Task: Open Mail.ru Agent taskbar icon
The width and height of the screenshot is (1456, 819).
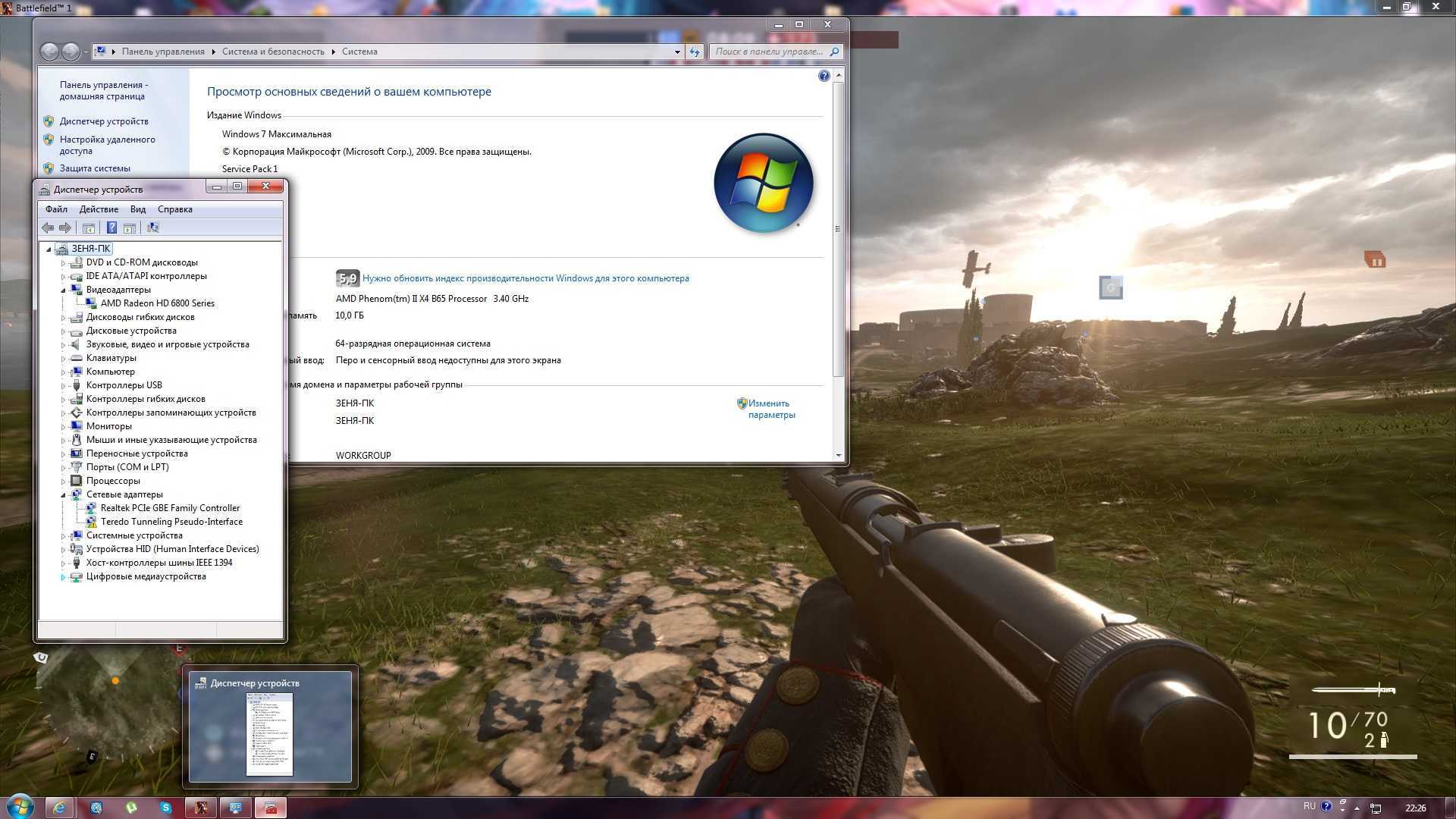Action: (96, 808)
